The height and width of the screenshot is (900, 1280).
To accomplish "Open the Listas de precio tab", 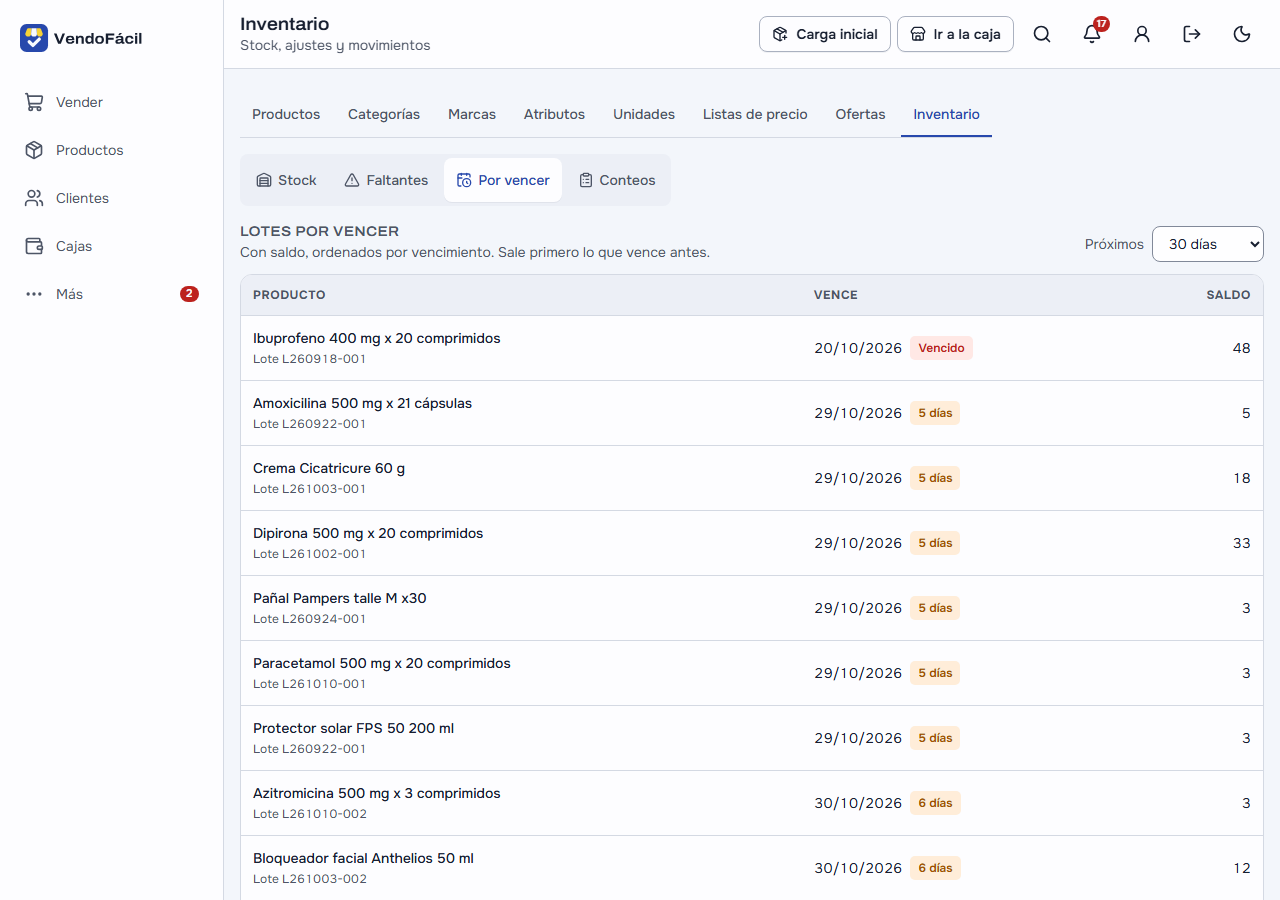I will point(755,114).
